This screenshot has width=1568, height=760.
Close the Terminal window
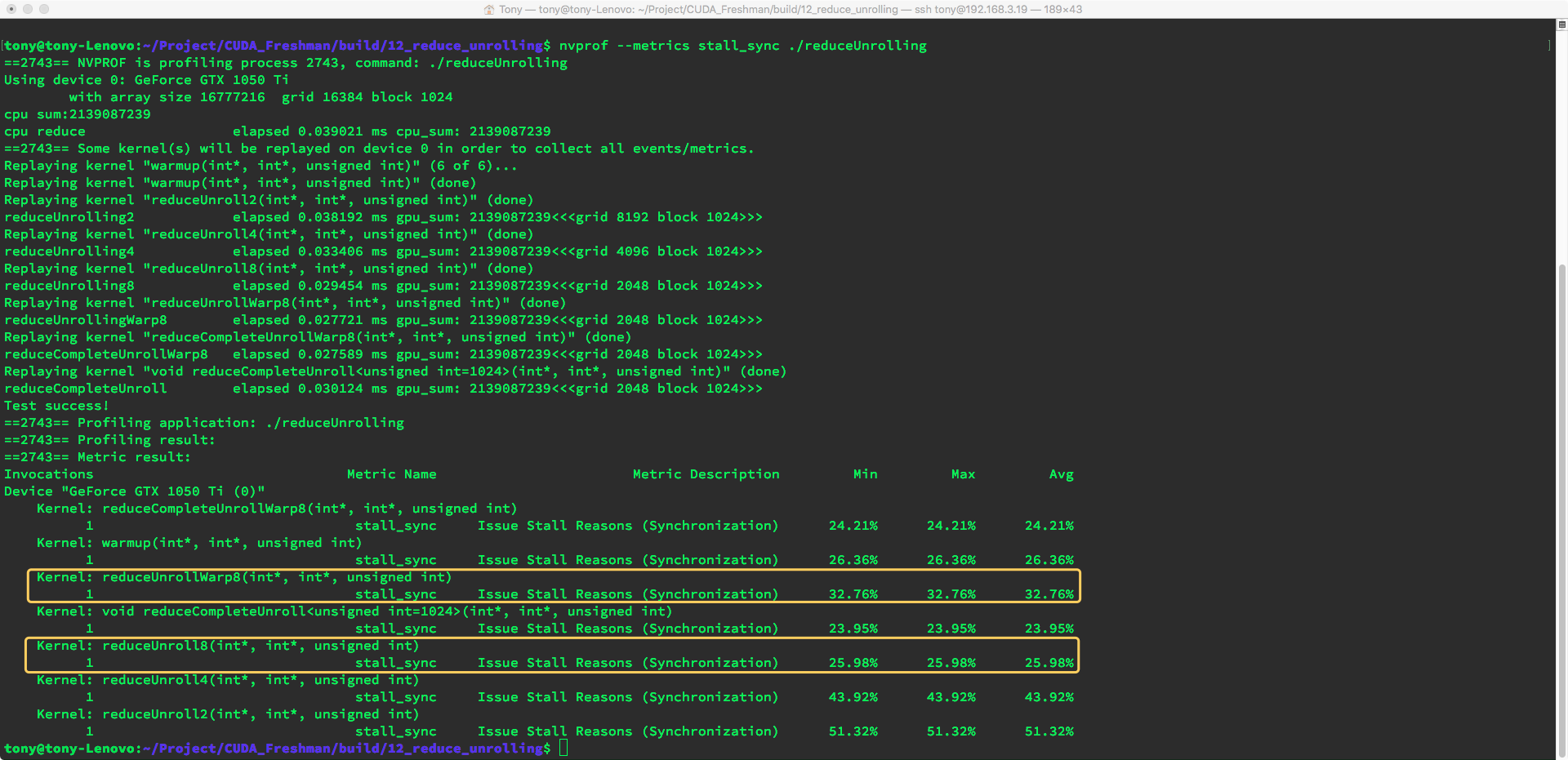[x=11, y=9]
